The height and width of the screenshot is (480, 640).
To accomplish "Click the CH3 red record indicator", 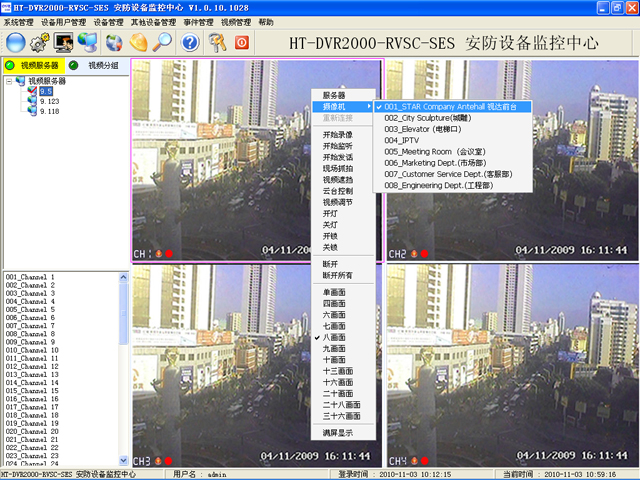I will coord(168,461).
